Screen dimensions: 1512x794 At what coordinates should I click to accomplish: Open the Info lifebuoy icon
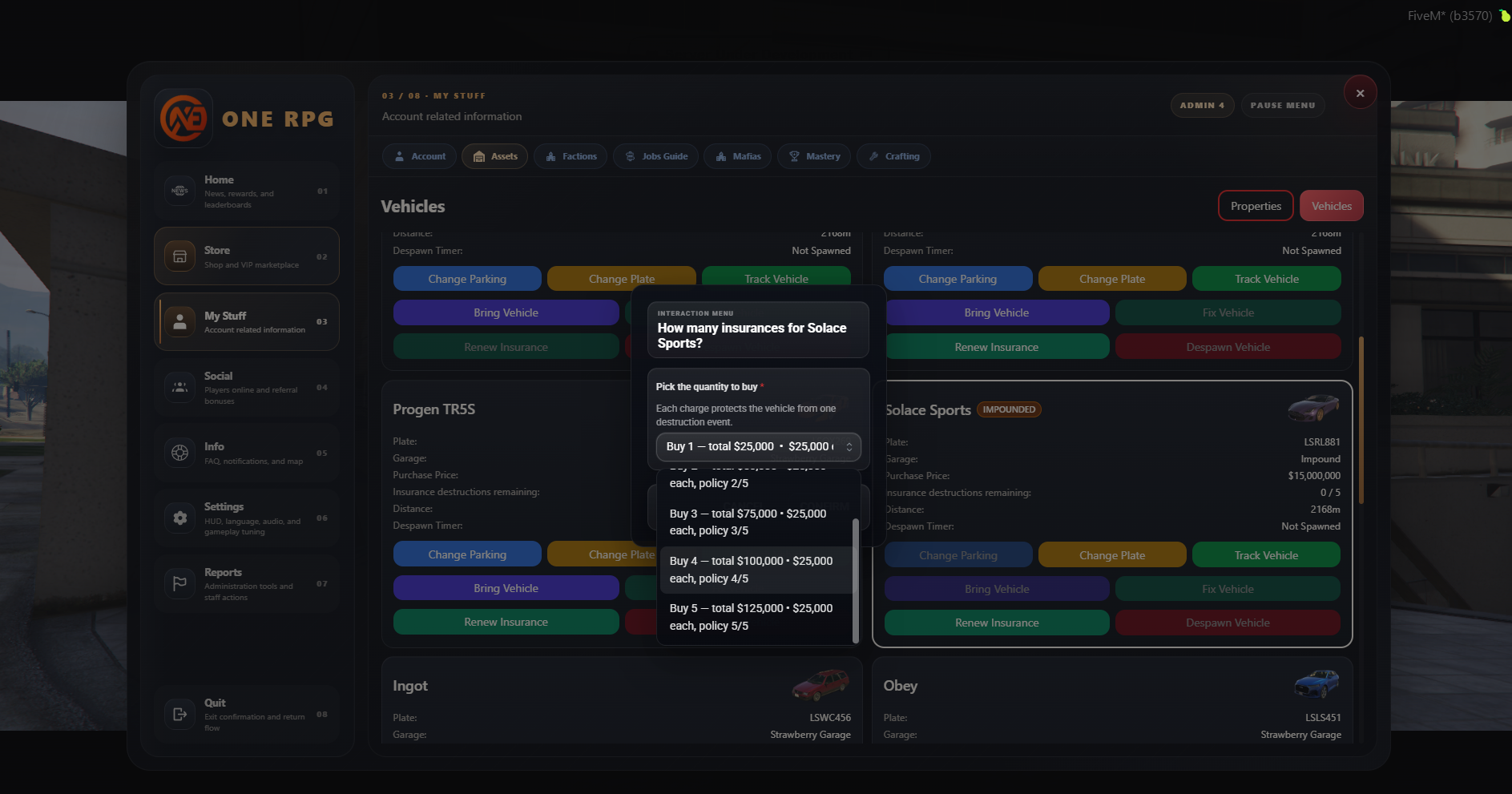point(179,453)
